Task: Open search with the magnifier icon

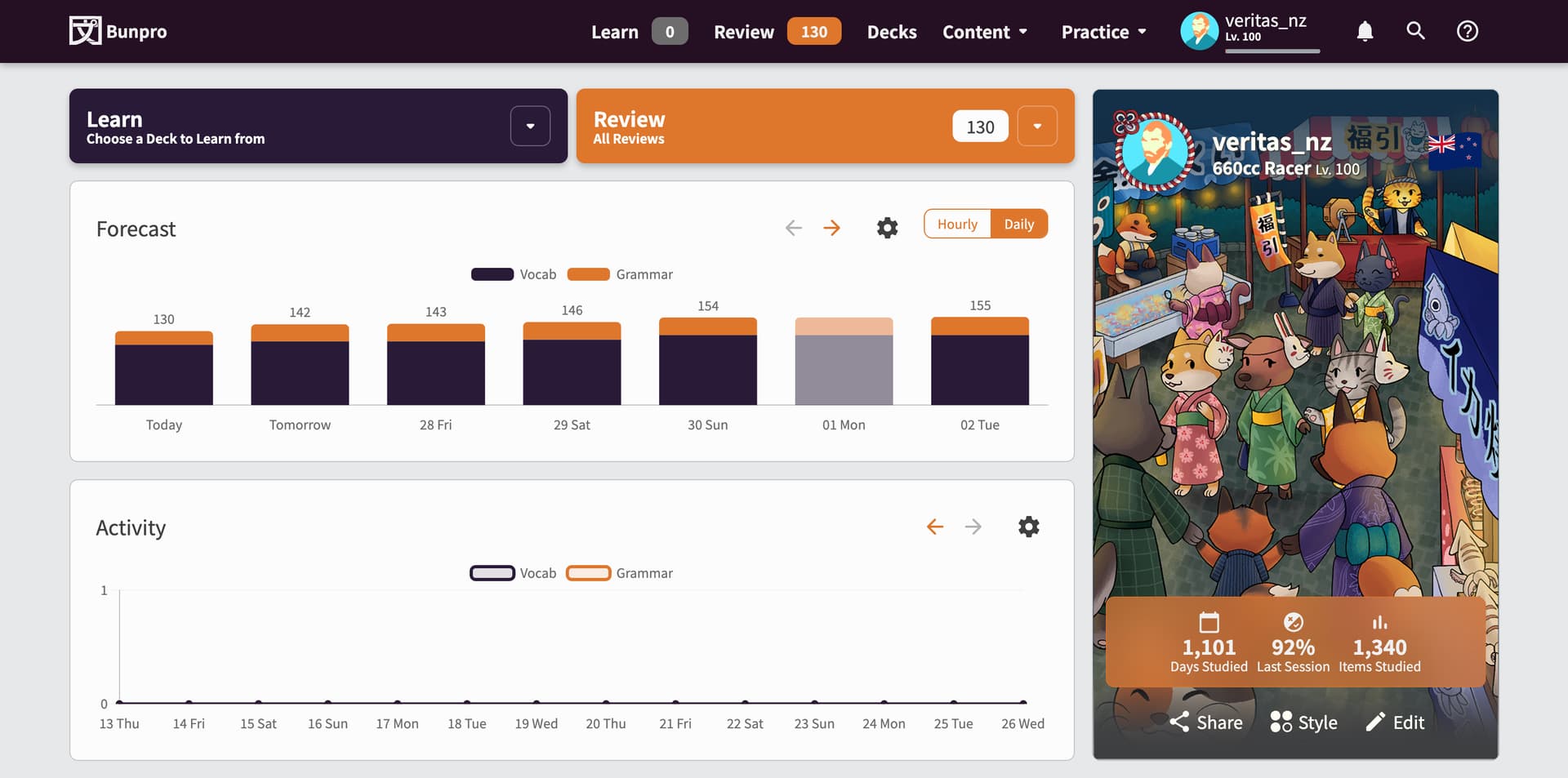Action: tap(1415, 31)
